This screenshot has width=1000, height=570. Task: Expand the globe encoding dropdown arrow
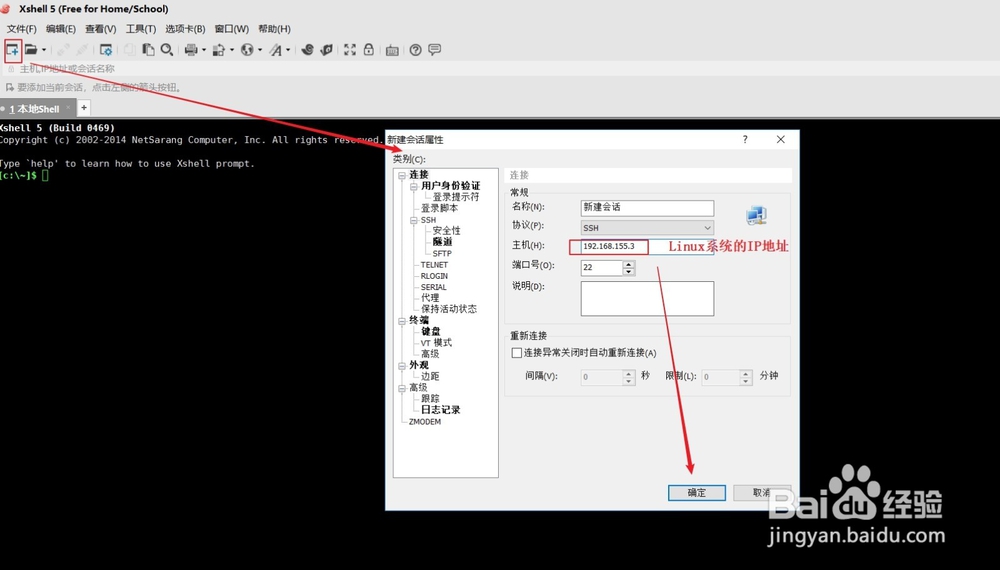260,50
